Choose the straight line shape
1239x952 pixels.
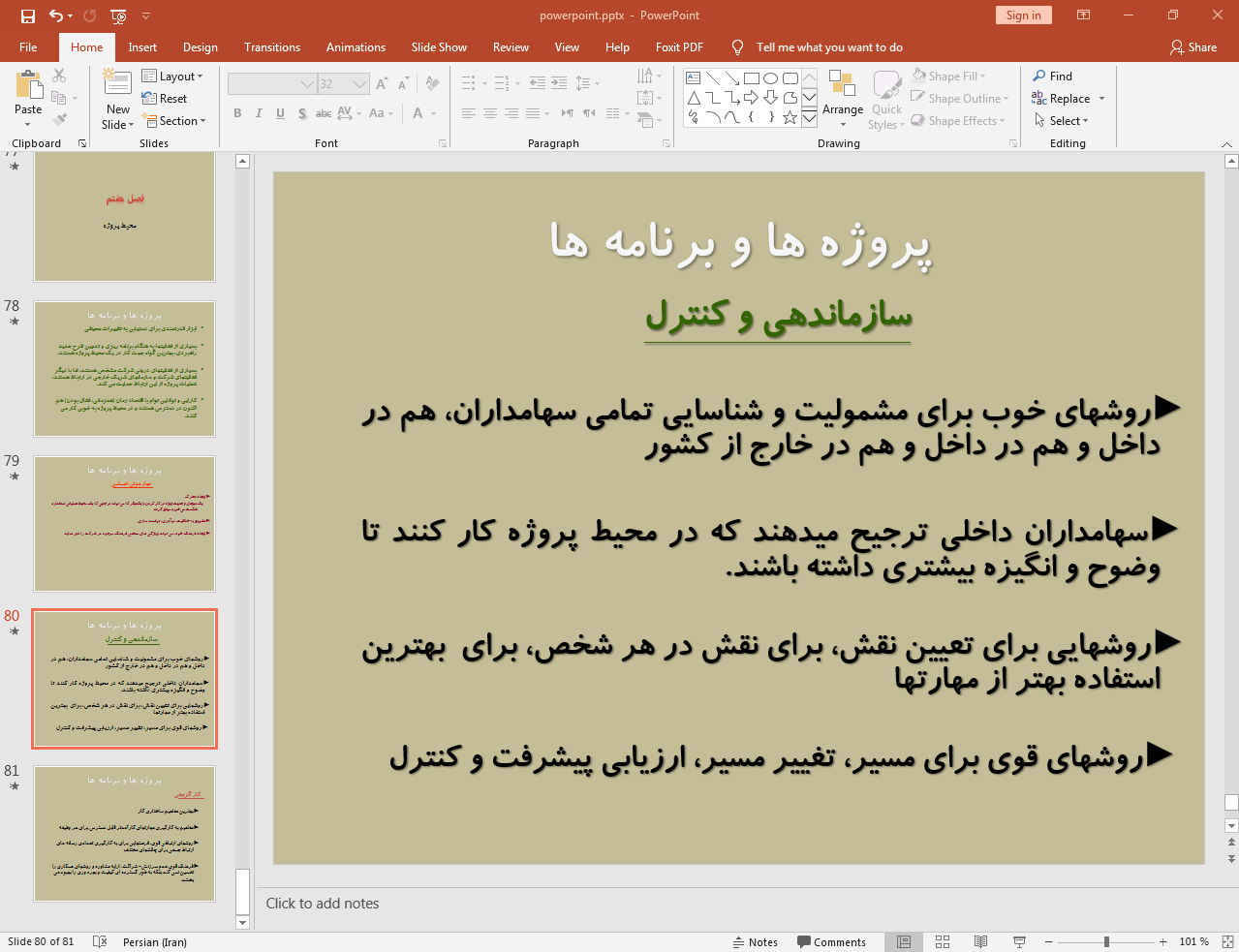coord(713,78)
